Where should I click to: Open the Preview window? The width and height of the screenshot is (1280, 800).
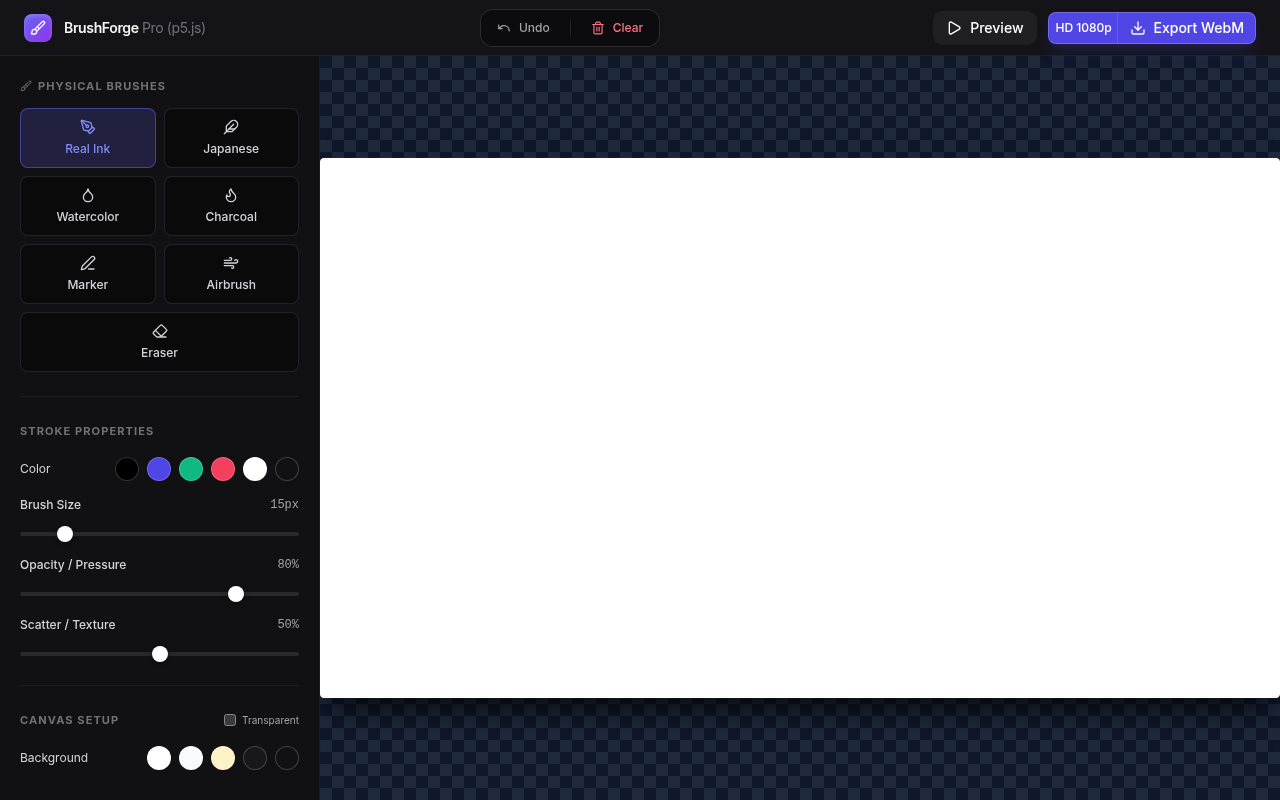coord(984,28)
